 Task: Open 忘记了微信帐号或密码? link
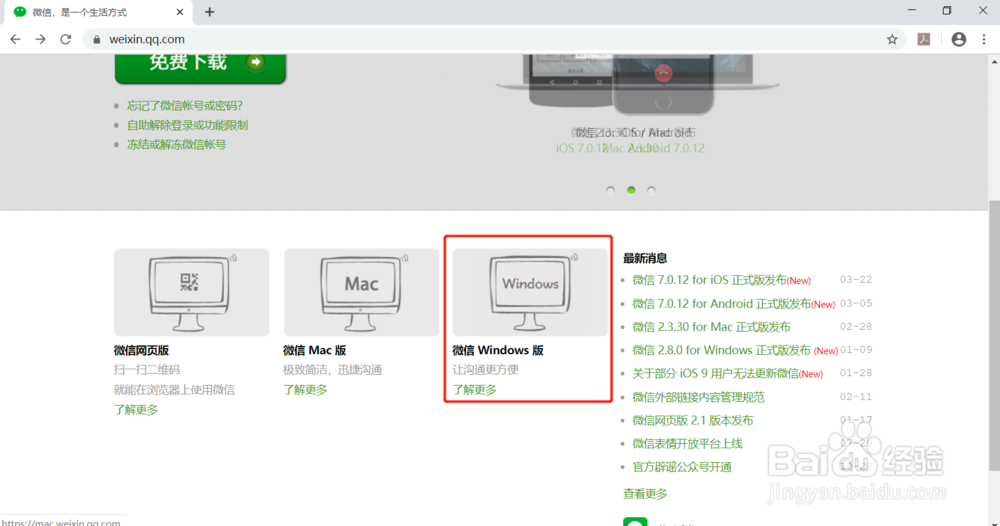184,106
